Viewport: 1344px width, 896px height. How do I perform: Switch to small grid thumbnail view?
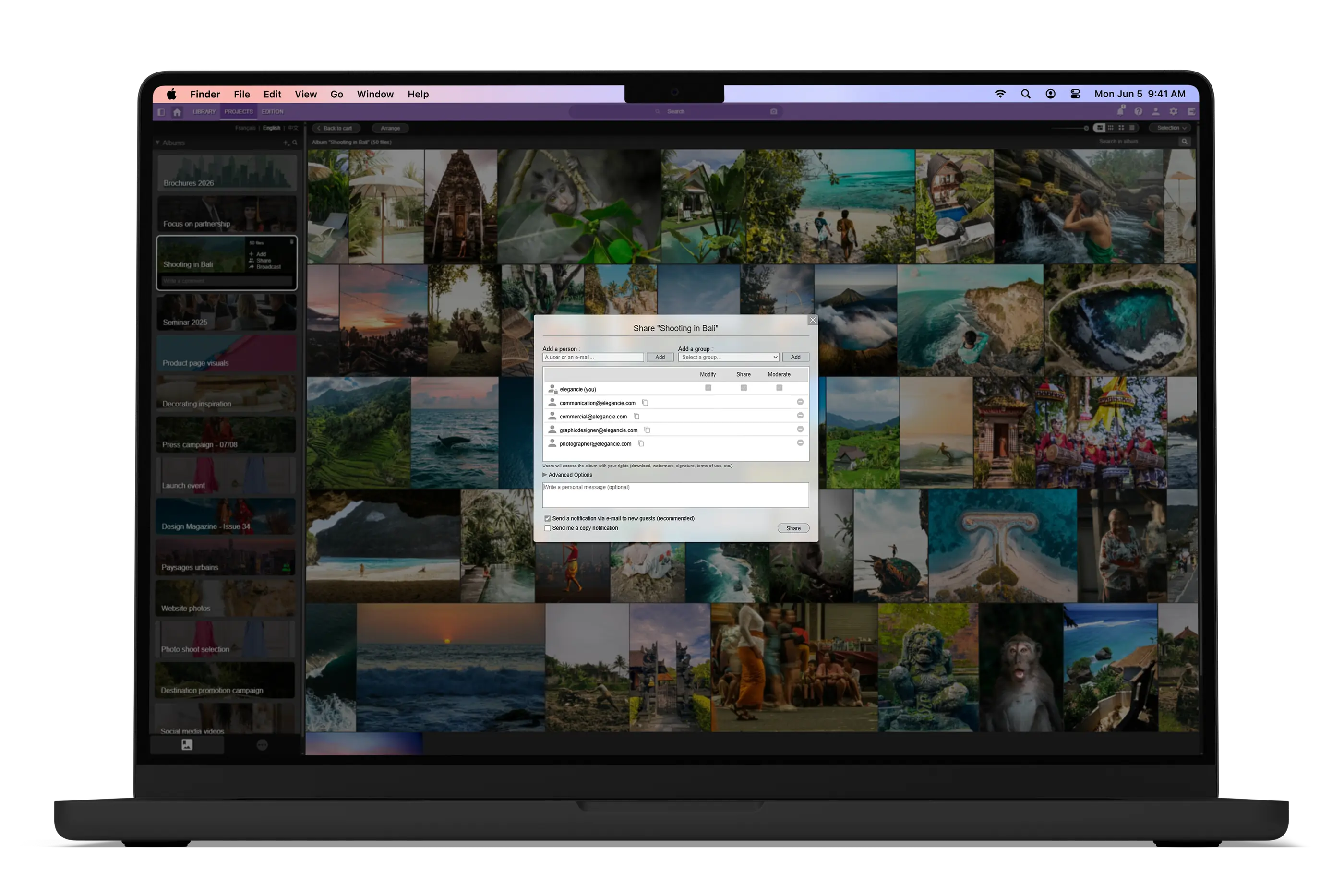point(1111,128)
